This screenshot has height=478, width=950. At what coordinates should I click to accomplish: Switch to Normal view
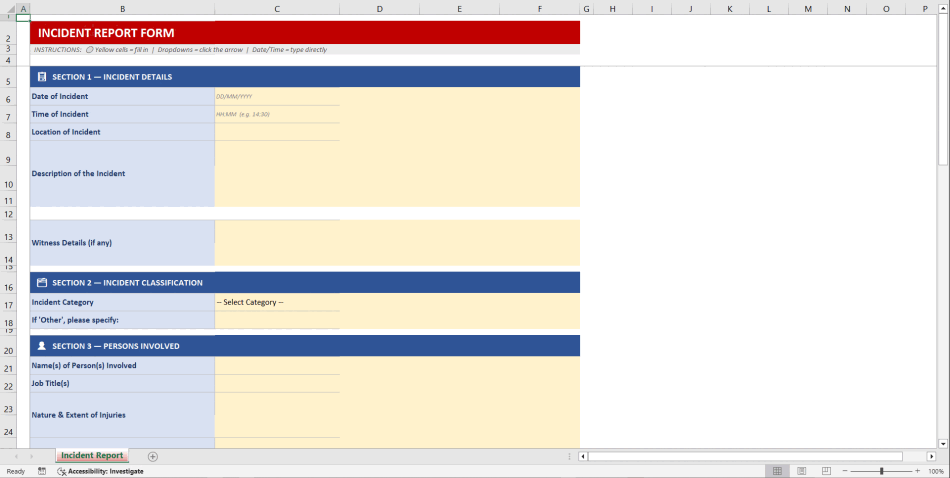point(776,471)
